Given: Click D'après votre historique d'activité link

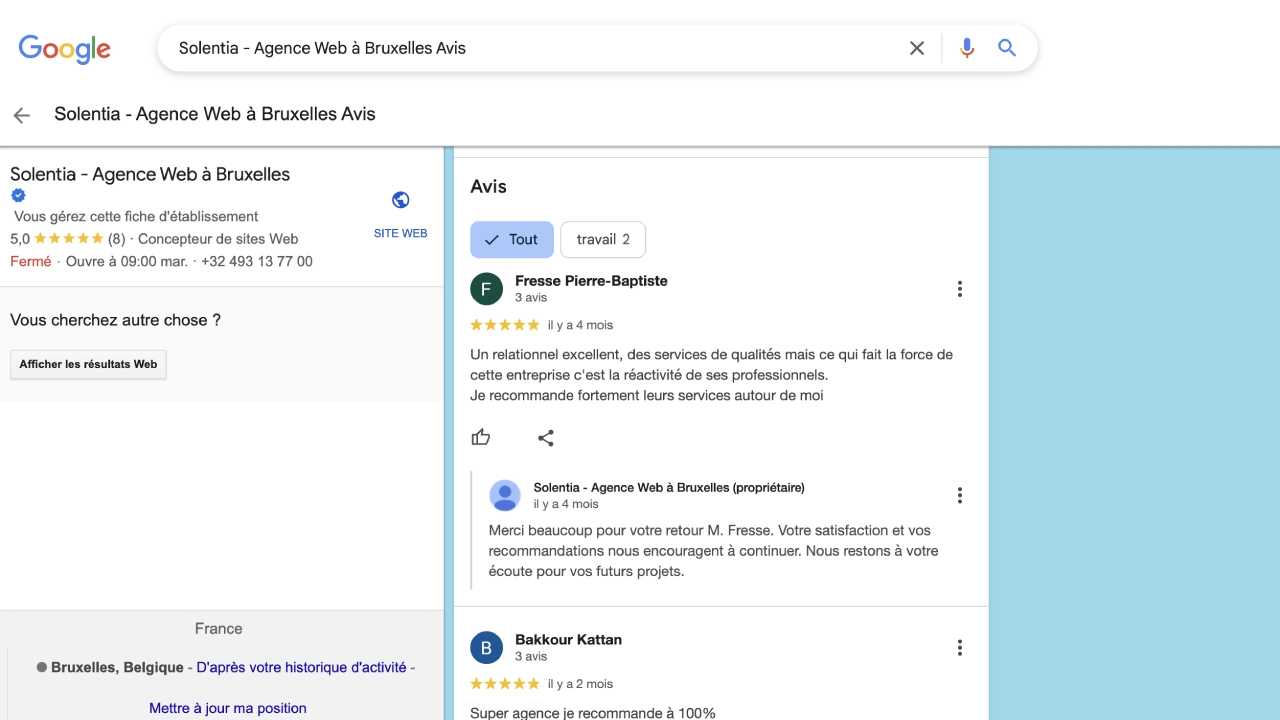Looking at the screenshot, I should [x=301, y=667].
